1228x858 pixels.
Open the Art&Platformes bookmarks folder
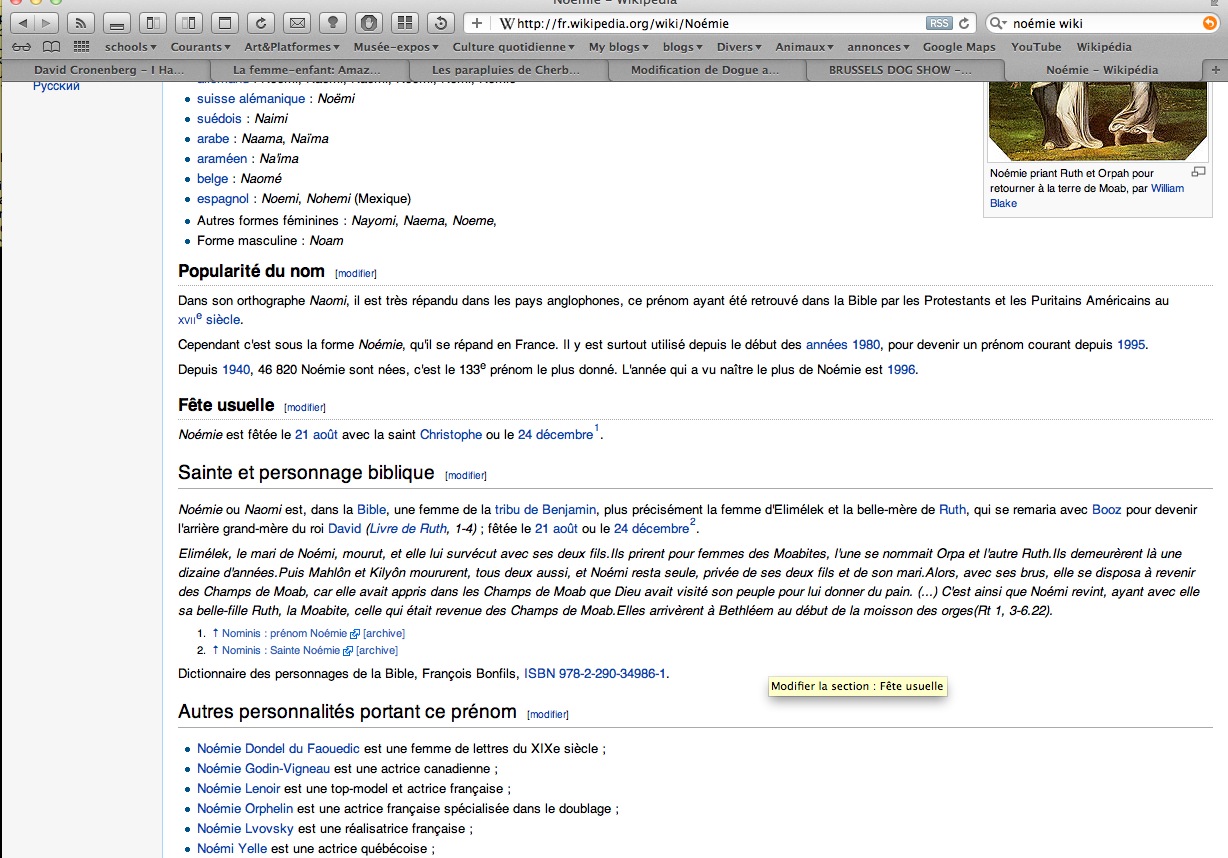pyautogui.click(x=291, y=47)
